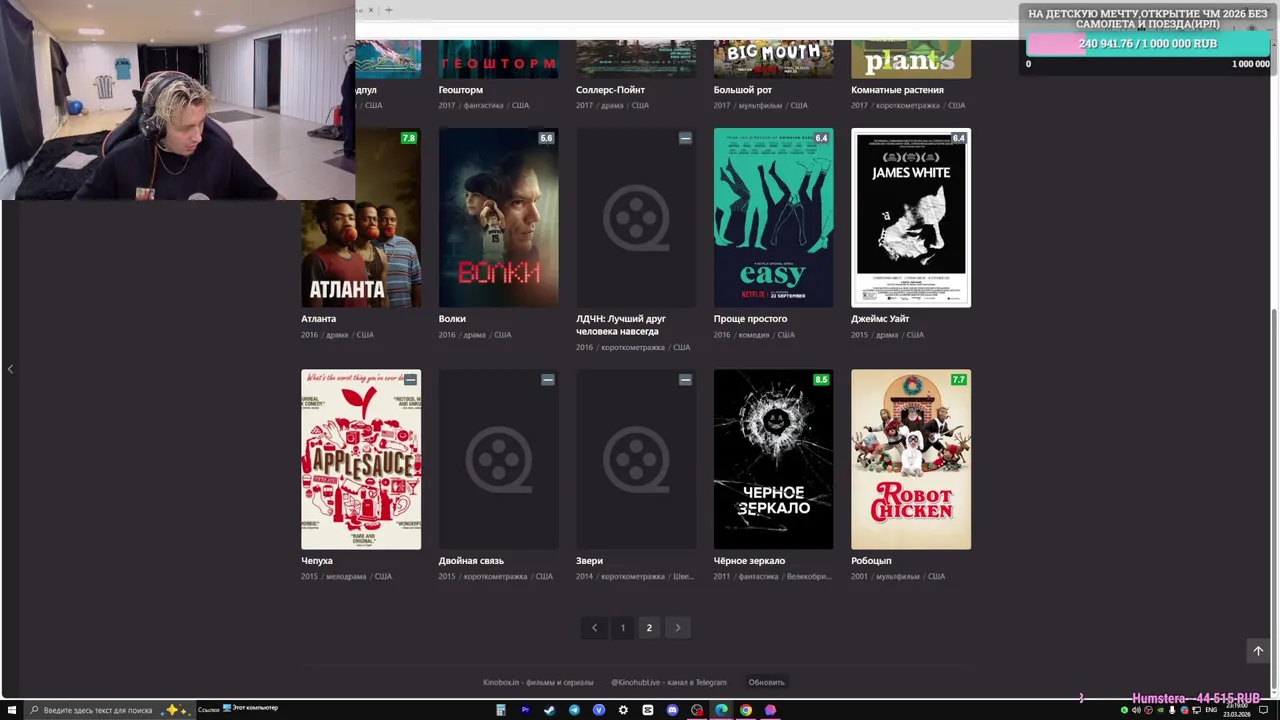This screenshot has height=720, width=1280.
Task: Click the Robot Chicken poster
Action: pos(911,460)
